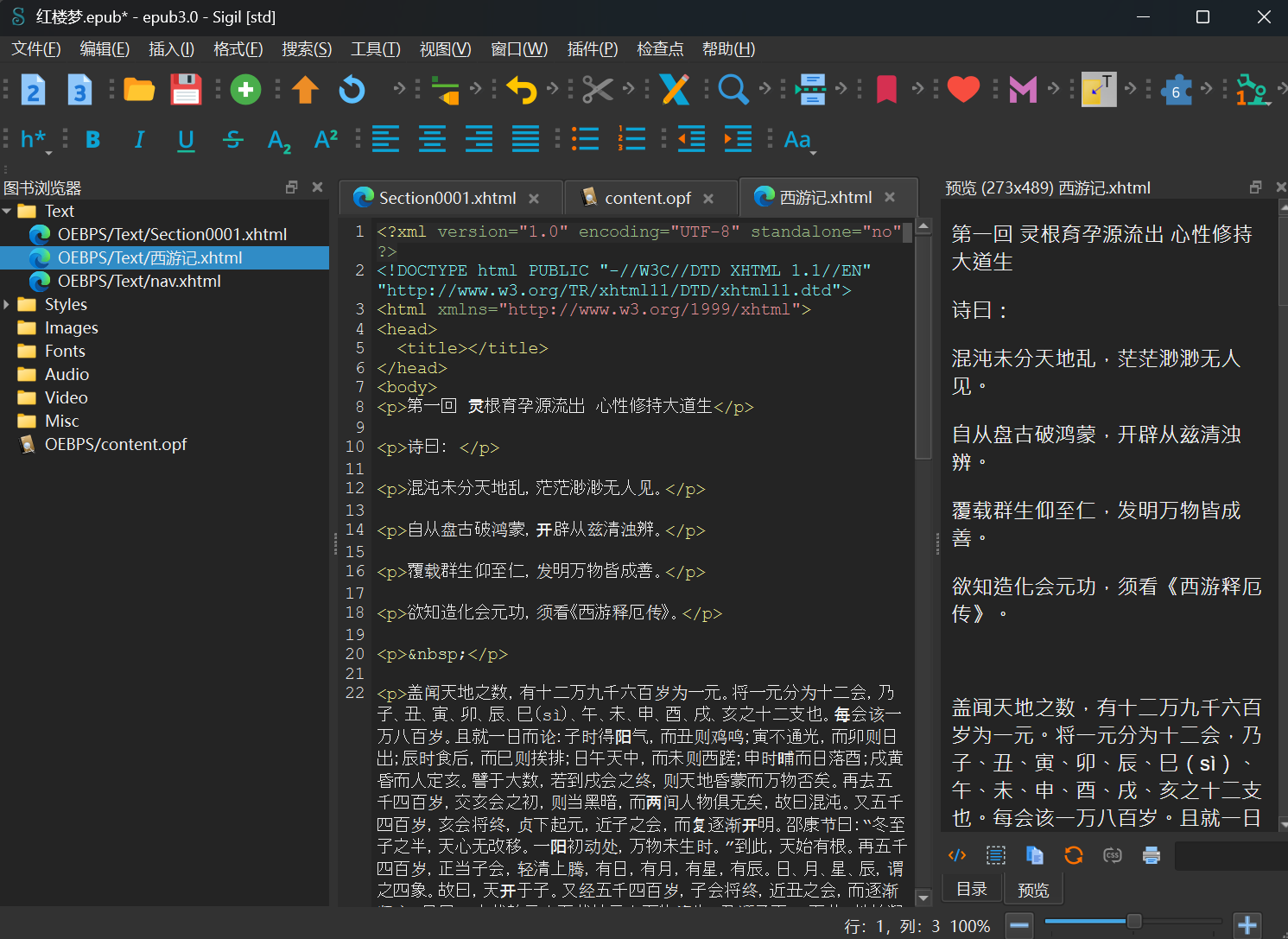
Task: Save the book with floppy icon
Action: tap(186, 89)
